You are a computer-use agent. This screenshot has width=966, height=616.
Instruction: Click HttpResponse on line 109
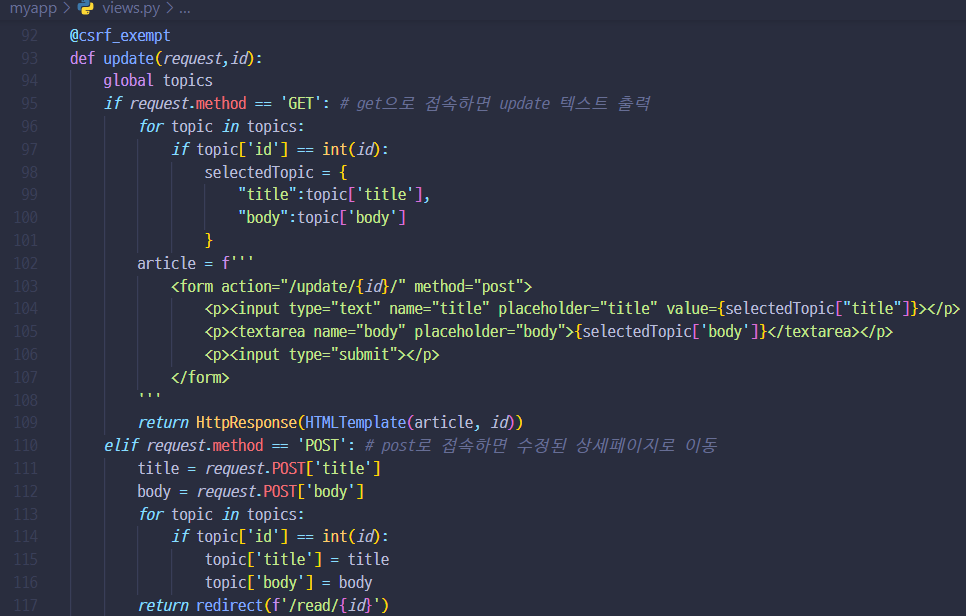[x=246, y=423]
